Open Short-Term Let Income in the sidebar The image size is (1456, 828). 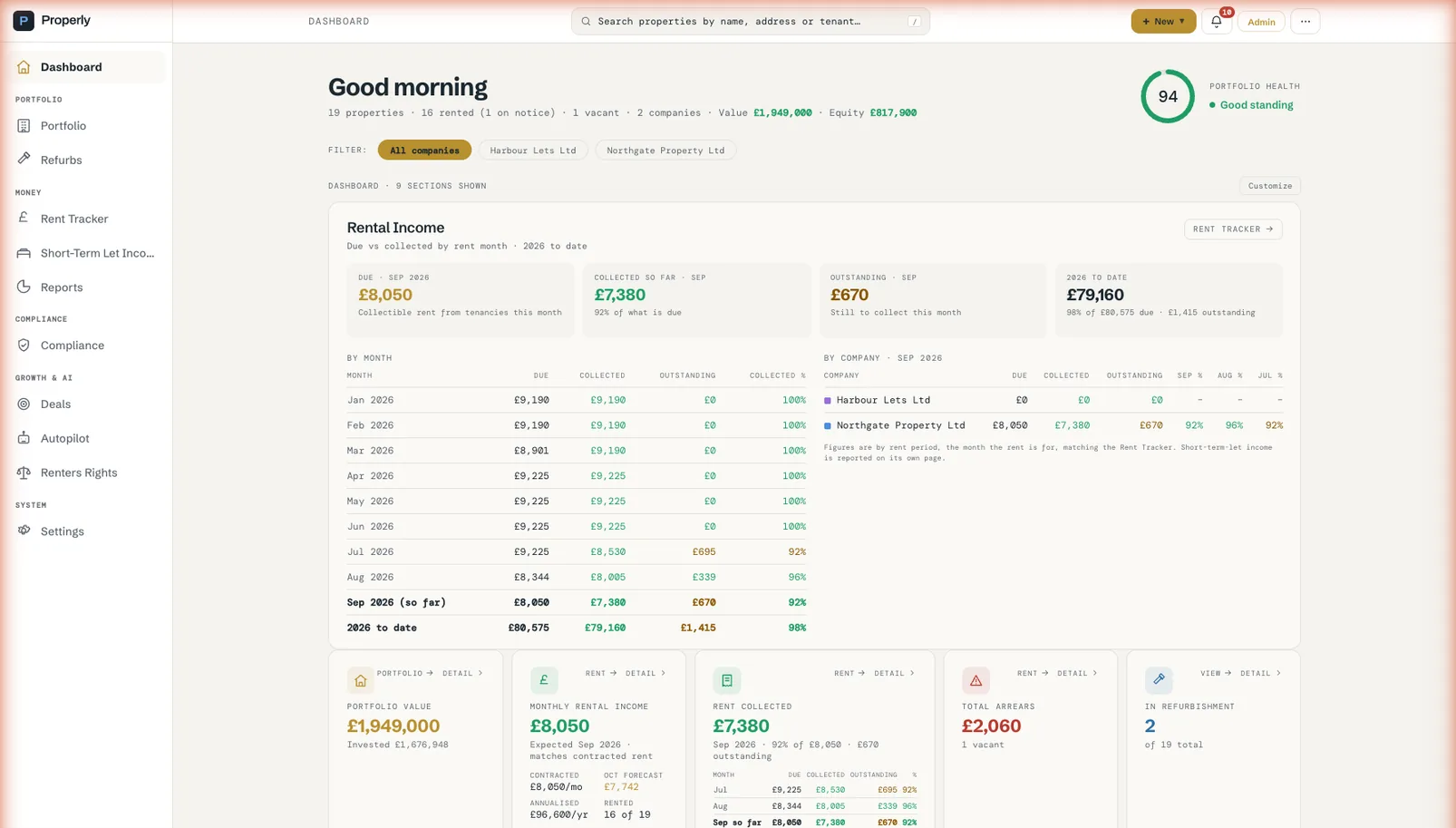[88, 253]
